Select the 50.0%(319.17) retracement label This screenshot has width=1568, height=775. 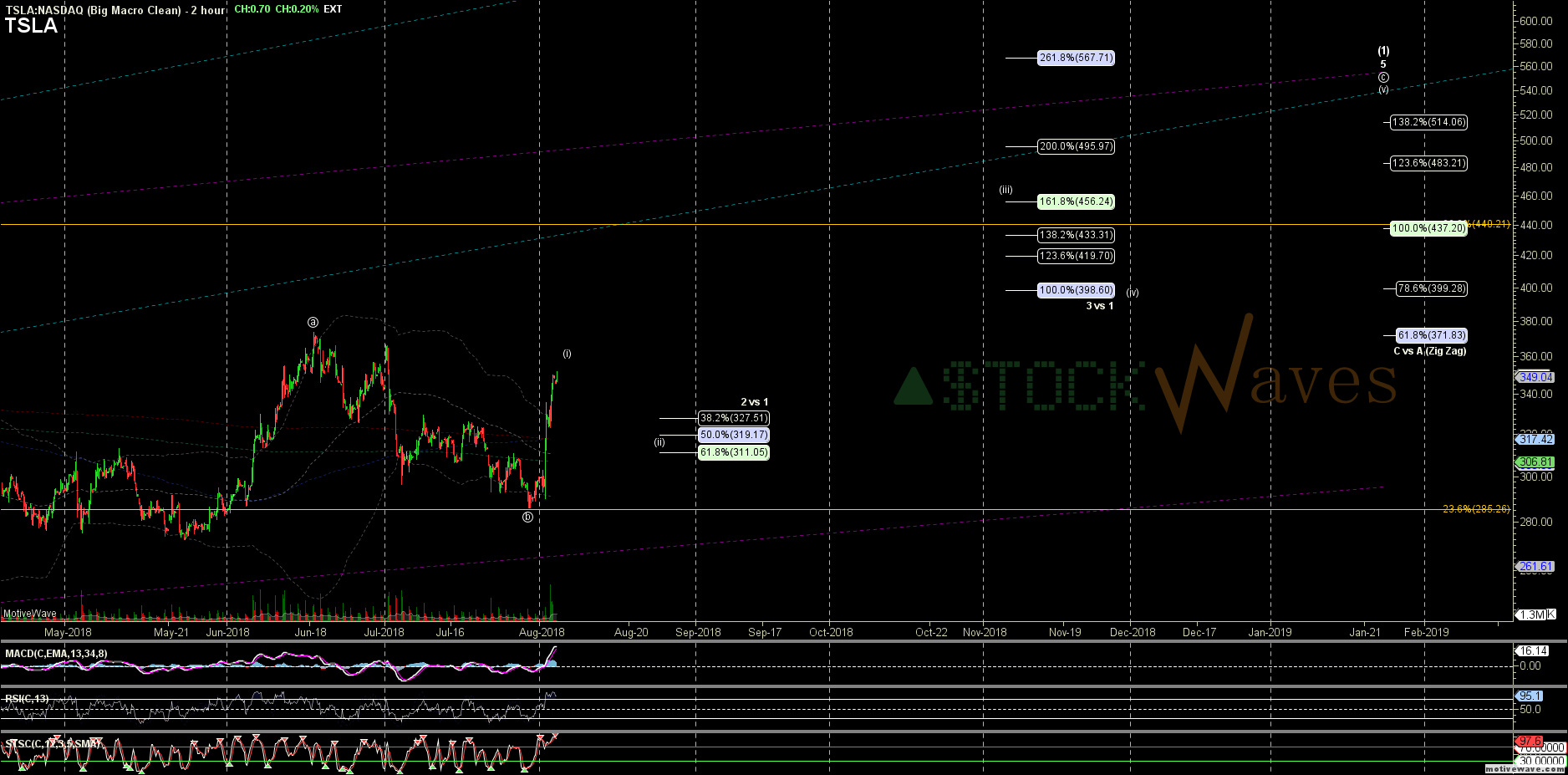pyautogui.click(x=733, y=435)
